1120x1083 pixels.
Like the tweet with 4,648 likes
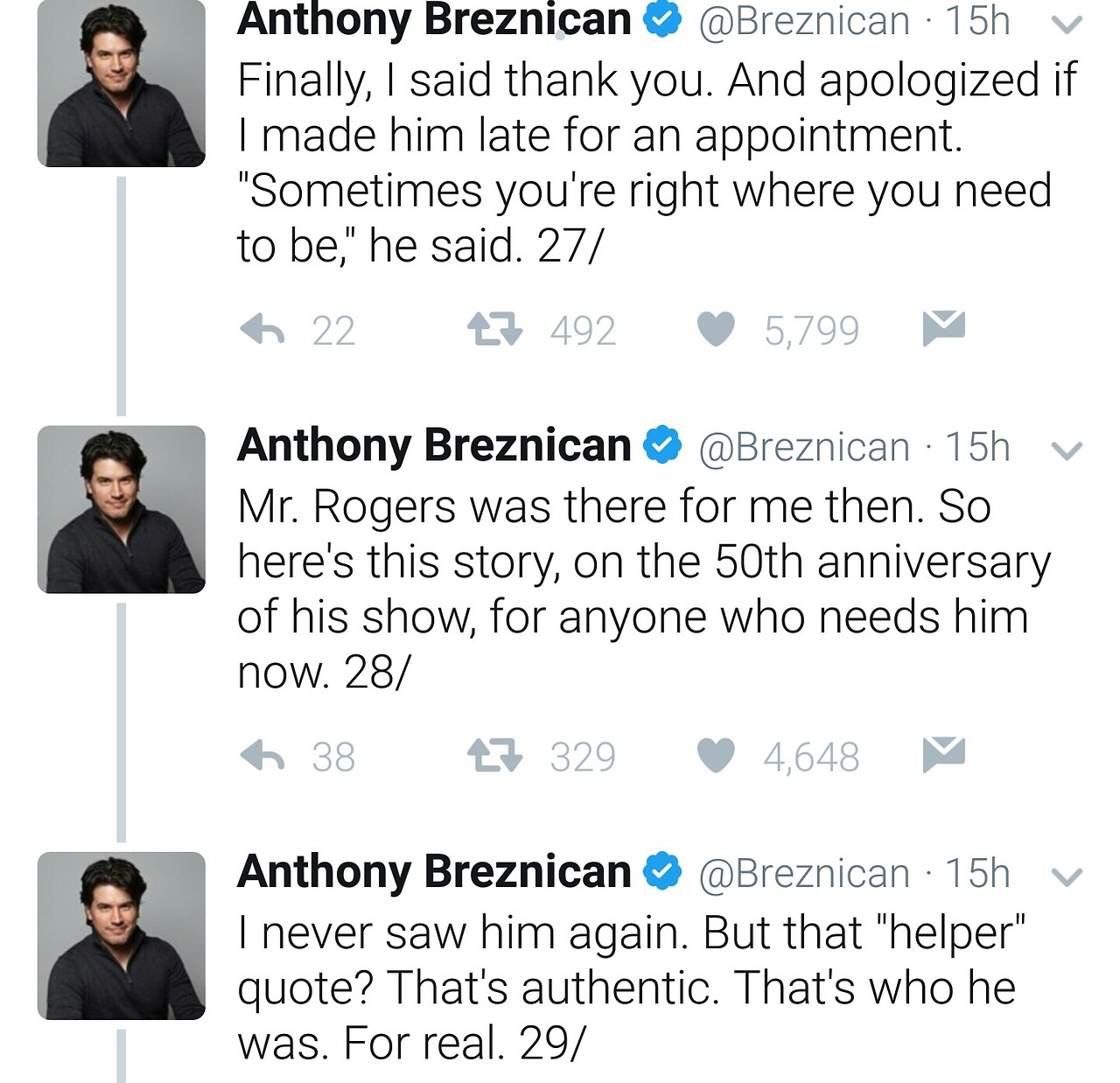click(716, 756)
